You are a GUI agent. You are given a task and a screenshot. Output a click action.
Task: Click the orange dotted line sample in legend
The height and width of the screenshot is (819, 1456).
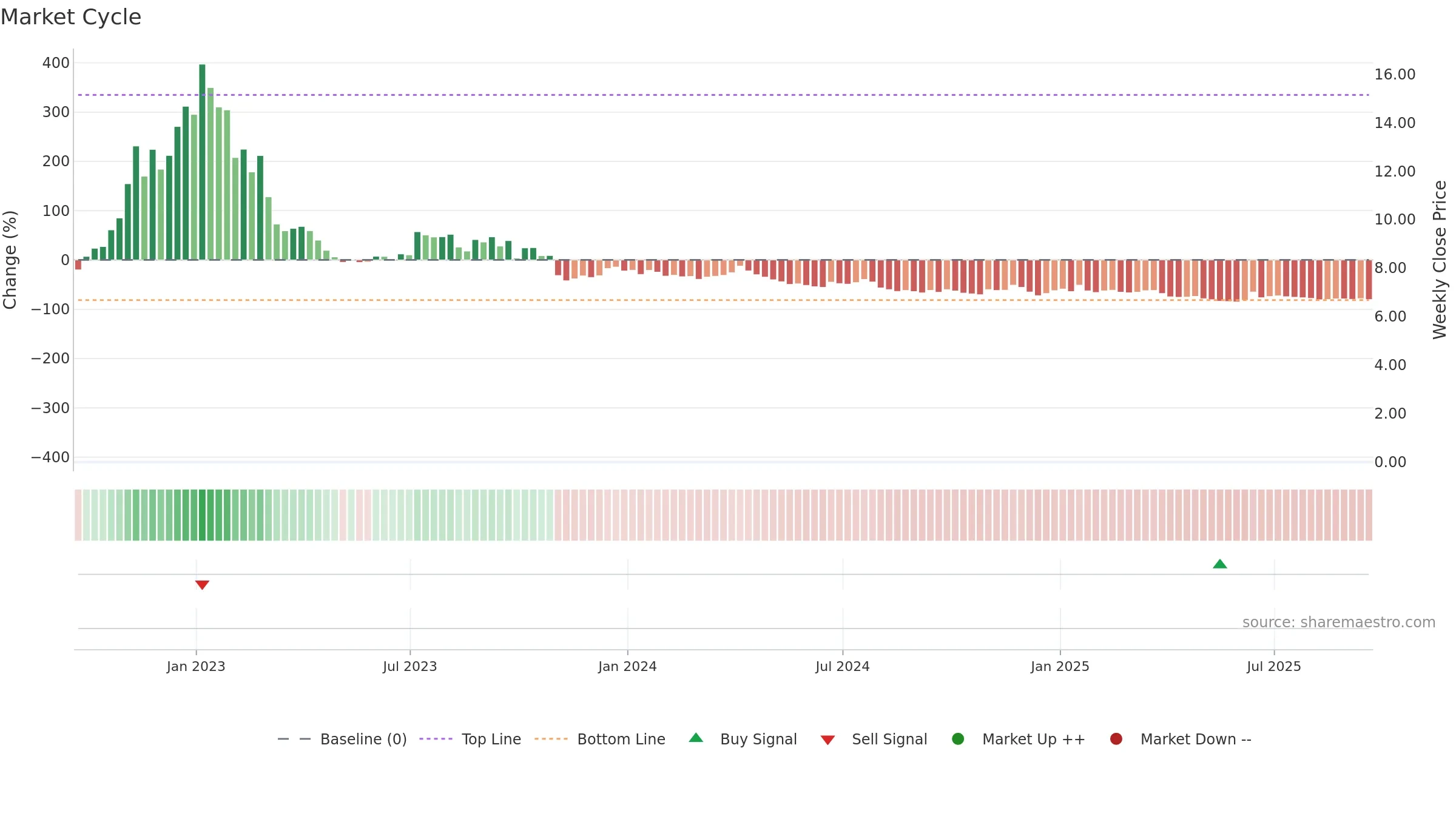(x=551, y=739)
